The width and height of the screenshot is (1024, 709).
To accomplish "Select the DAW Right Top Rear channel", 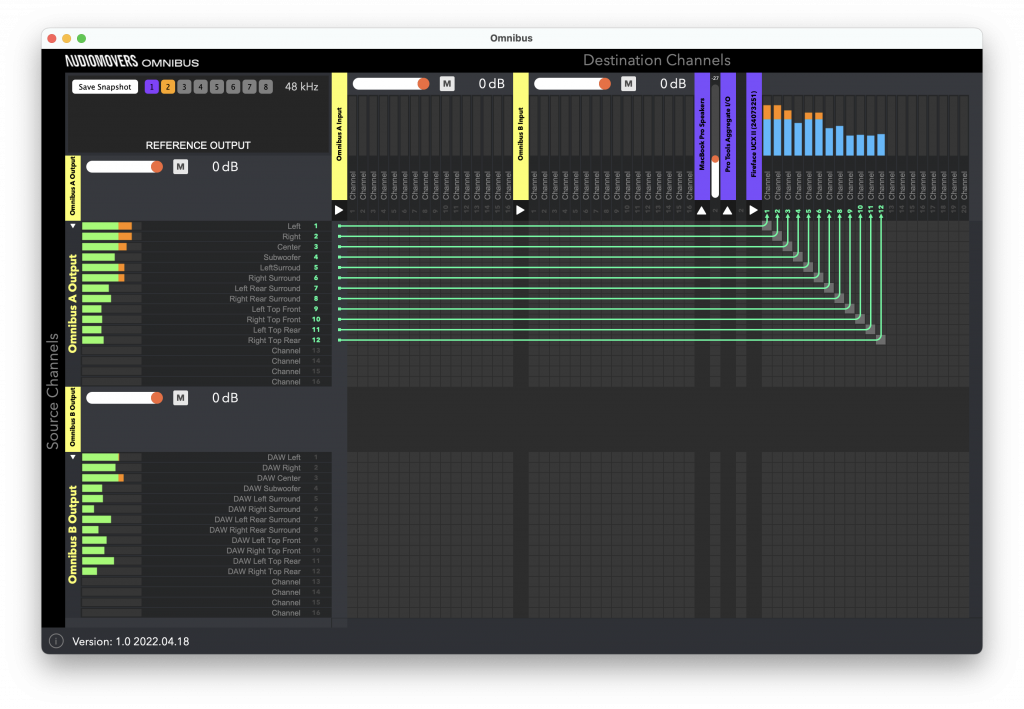I will click(x=206, y=571).
